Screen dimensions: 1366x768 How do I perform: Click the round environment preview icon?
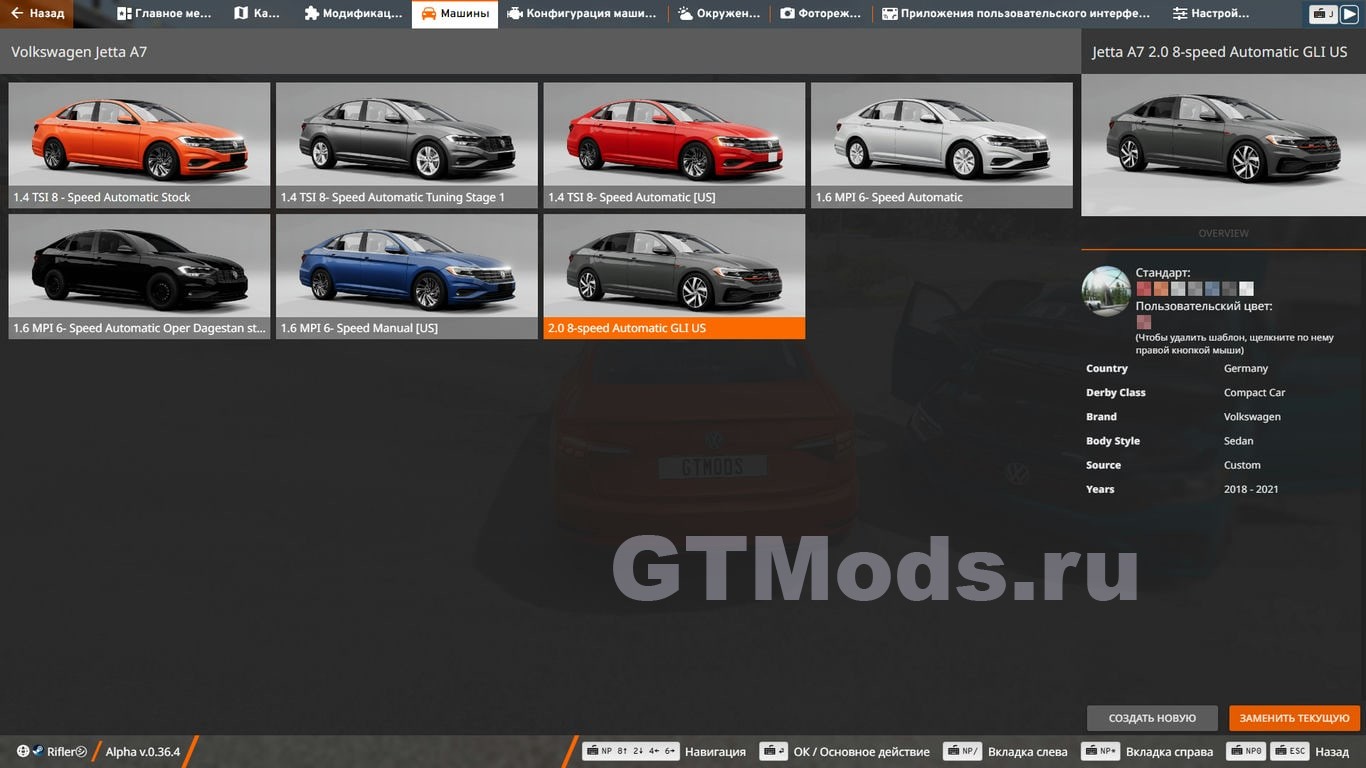pyautogui.click(x=1106, y=291)
